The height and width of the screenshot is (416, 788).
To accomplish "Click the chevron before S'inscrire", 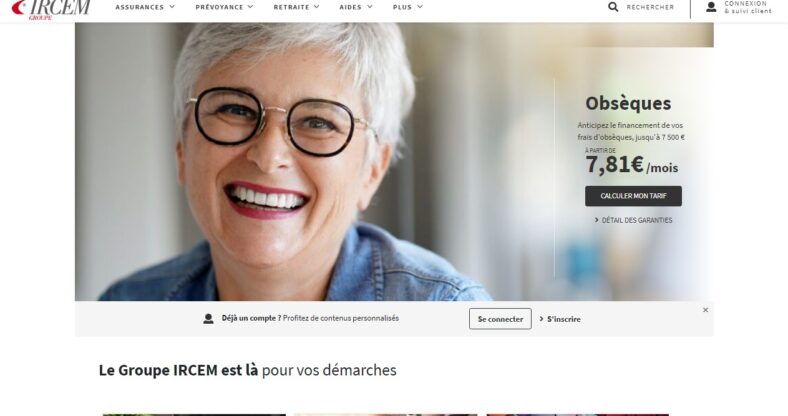I will (x=542, y=319).
